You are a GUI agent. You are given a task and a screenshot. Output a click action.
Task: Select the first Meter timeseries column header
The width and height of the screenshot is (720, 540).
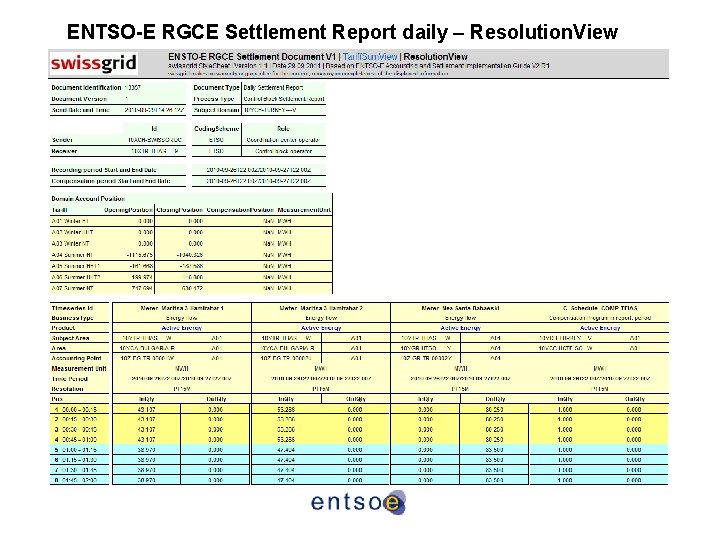pos(182,308)
